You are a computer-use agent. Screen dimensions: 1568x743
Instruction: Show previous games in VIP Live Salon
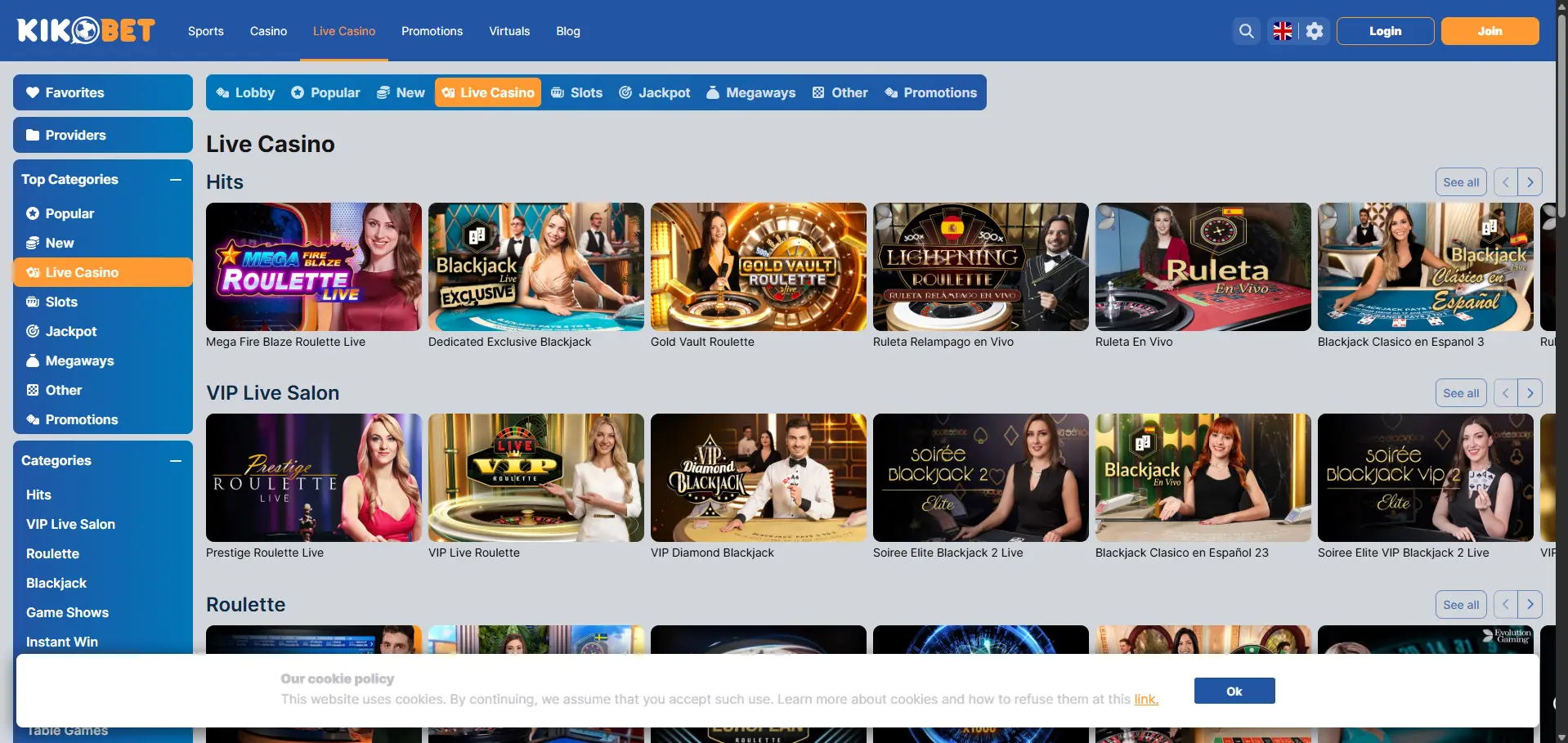(x=1506, y=393)
